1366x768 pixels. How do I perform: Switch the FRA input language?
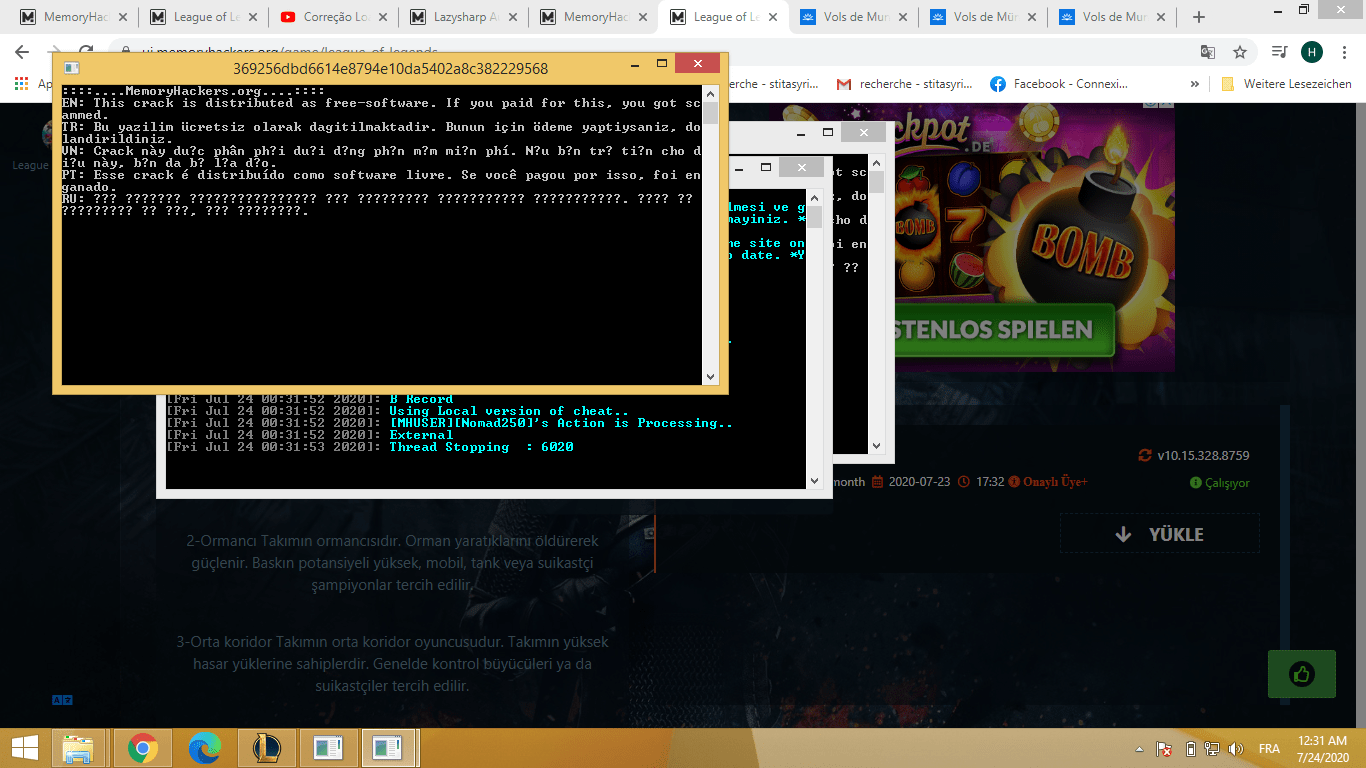click(x=1269, y=749)
